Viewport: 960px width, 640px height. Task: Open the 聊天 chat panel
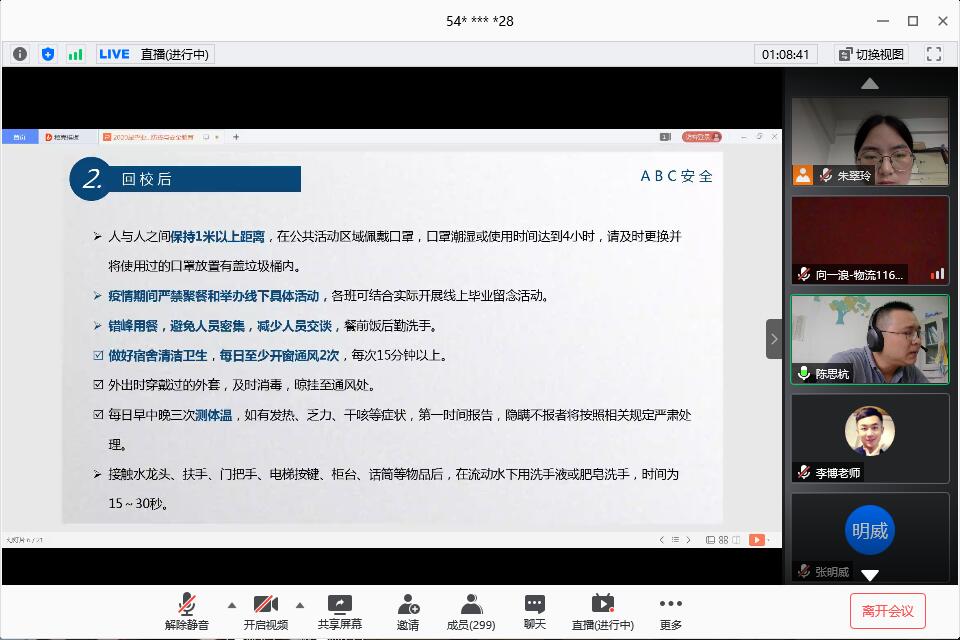(535, 611)
